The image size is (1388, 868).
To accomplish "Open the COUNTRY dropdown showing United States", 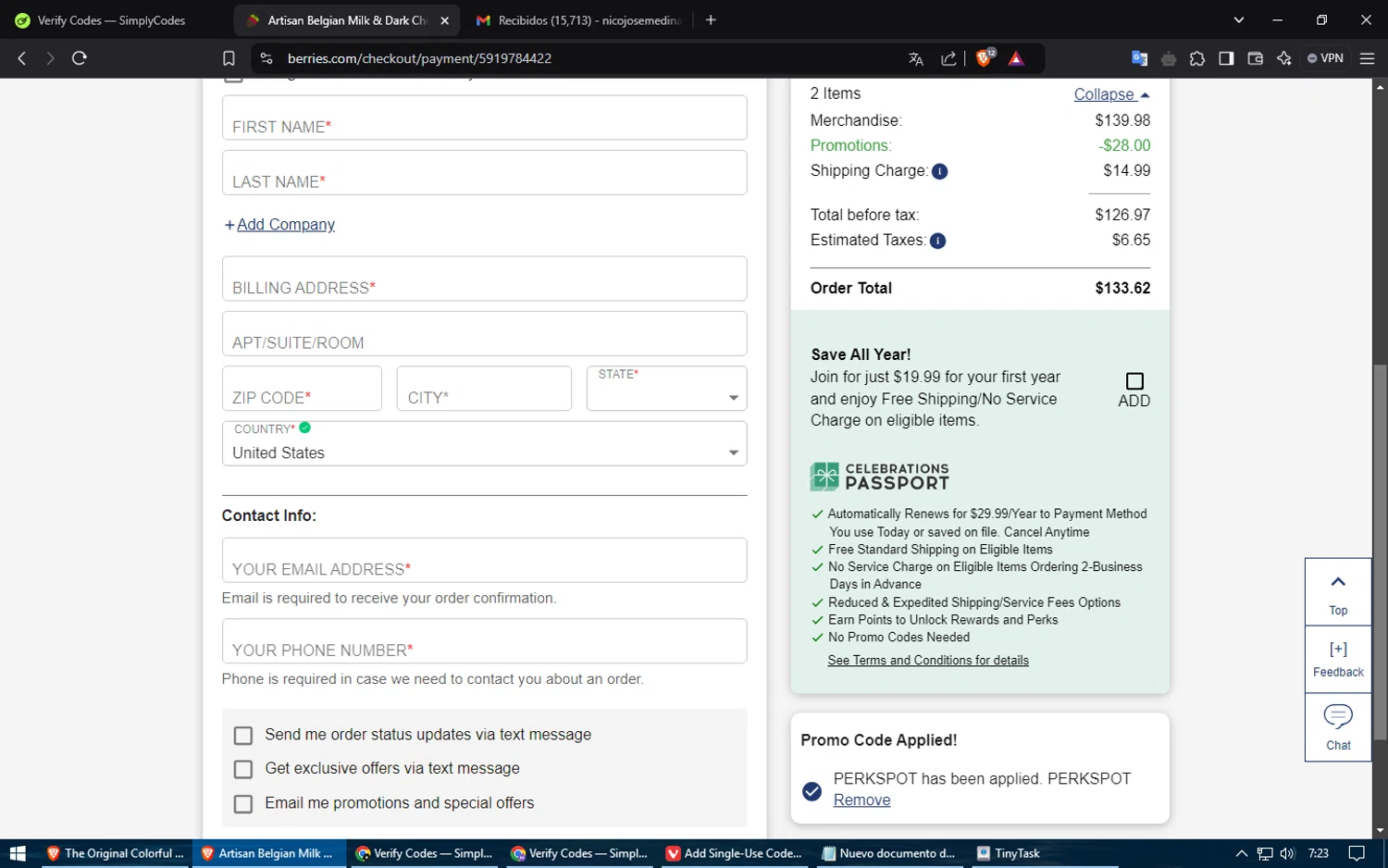I will click(x=484, y=444).
